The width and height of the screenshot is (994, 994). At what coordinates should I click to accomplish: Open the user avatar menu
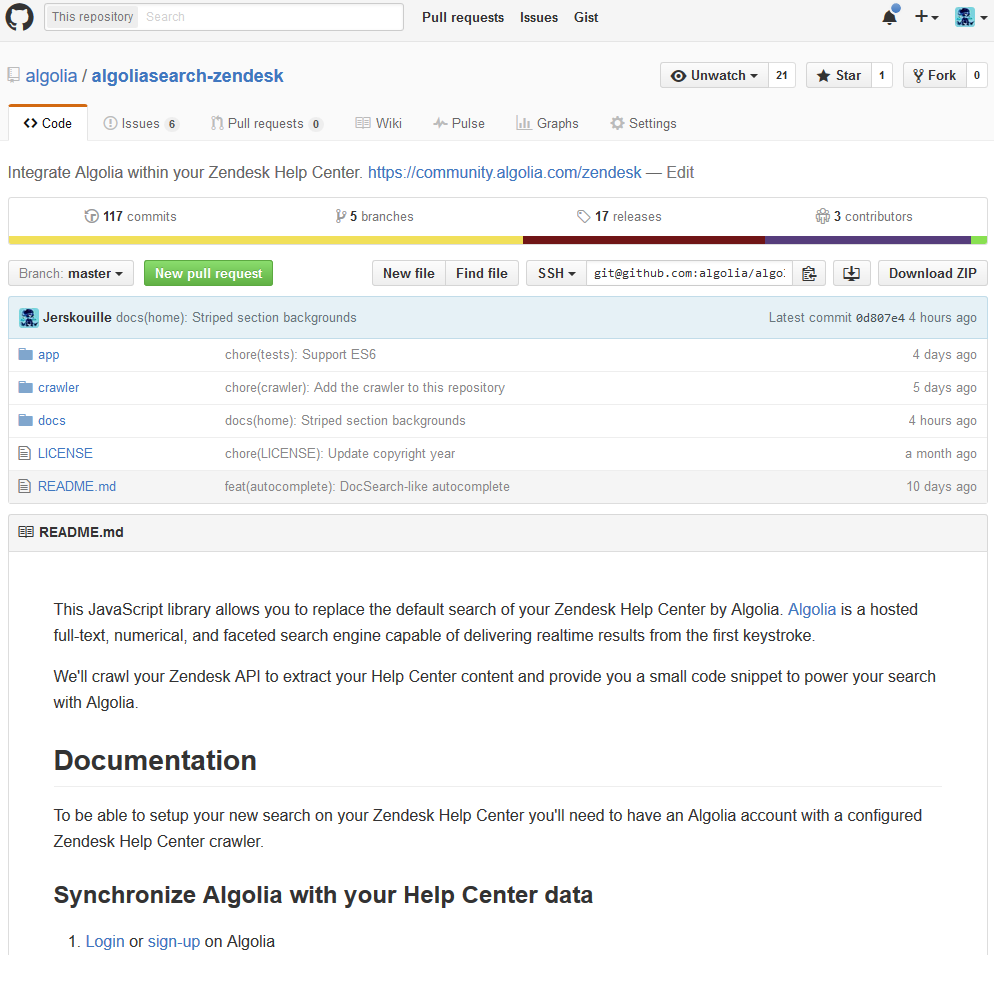click(971, 17)
